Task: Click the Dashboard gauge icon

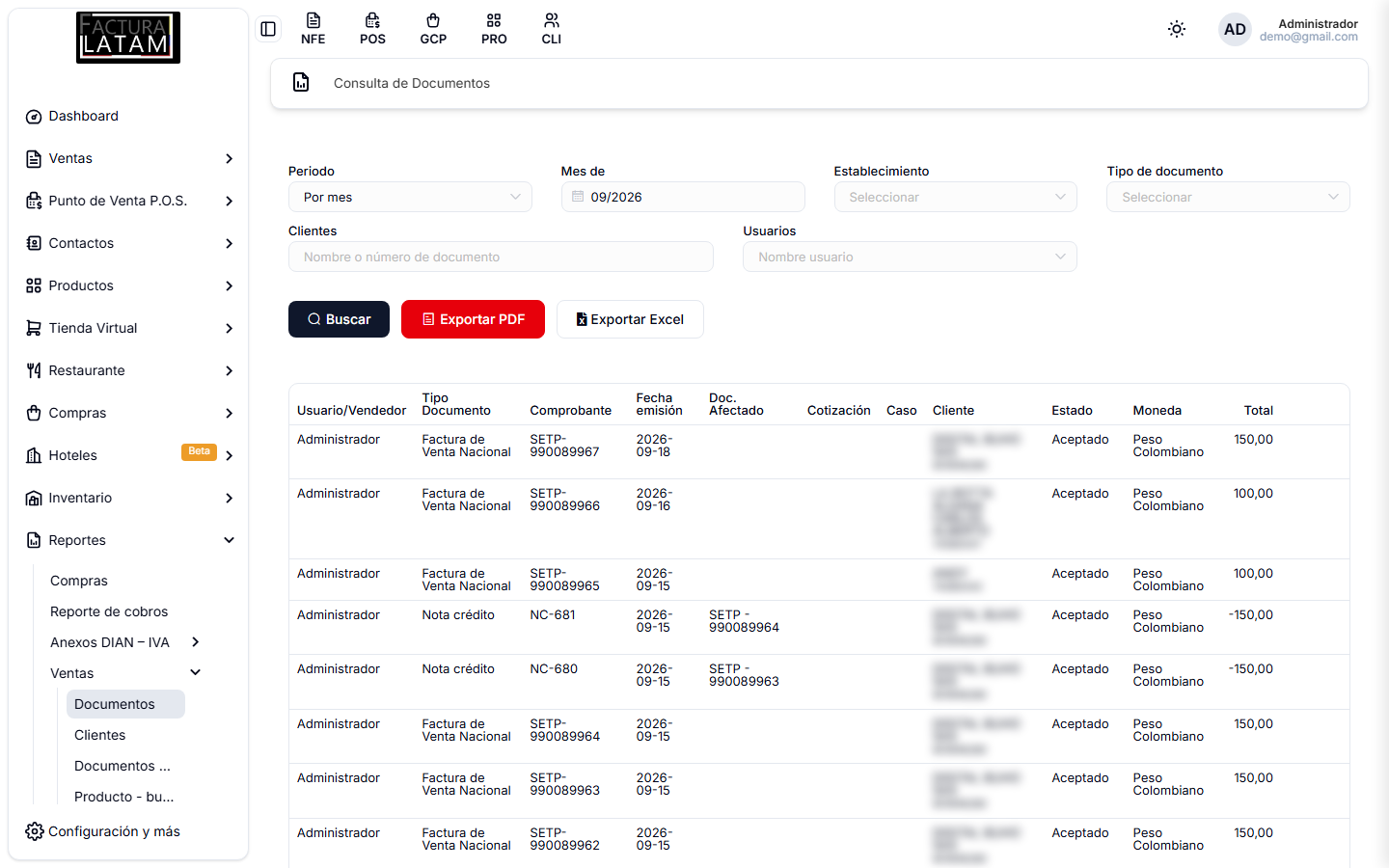Action: tap(34, 117)
